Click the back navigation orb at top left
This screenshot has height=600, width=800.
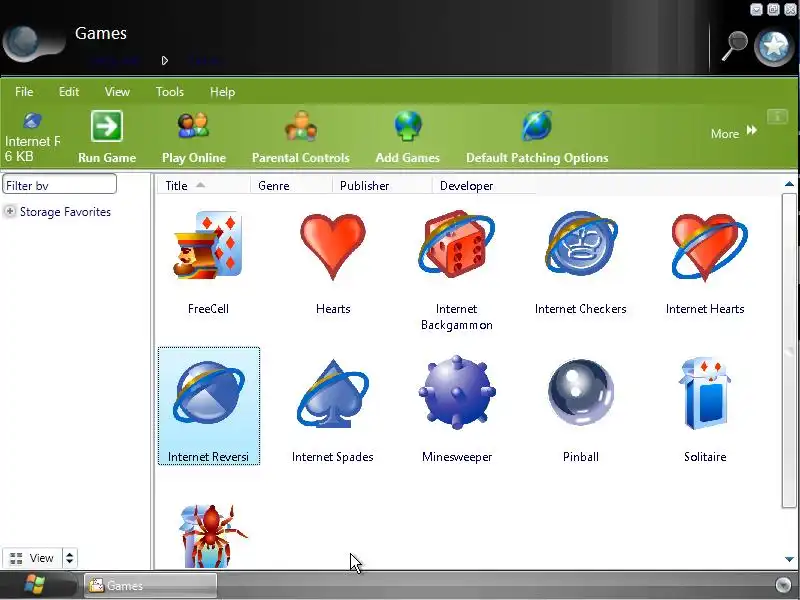[23, 43]
